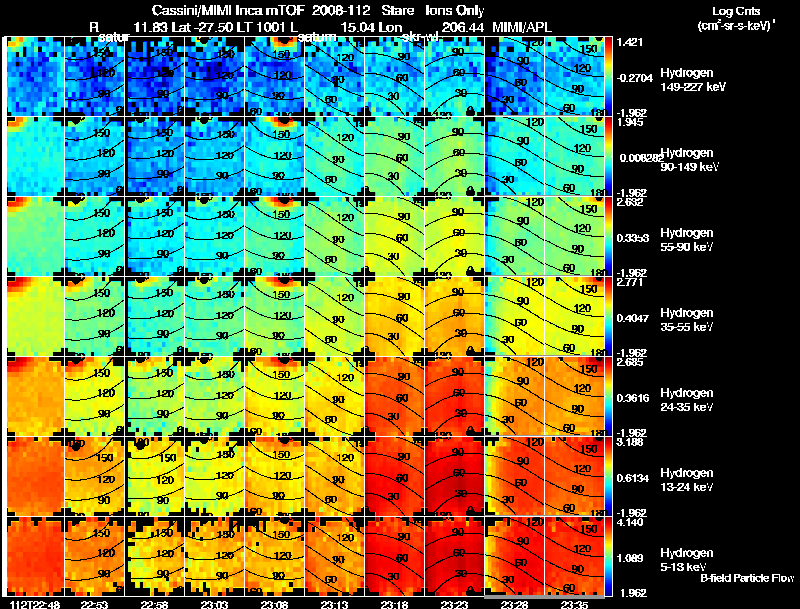Click the 23:35 panel in the 35-55 keV row
Screen dimensions: 800x609
click(x=574, y=317)
